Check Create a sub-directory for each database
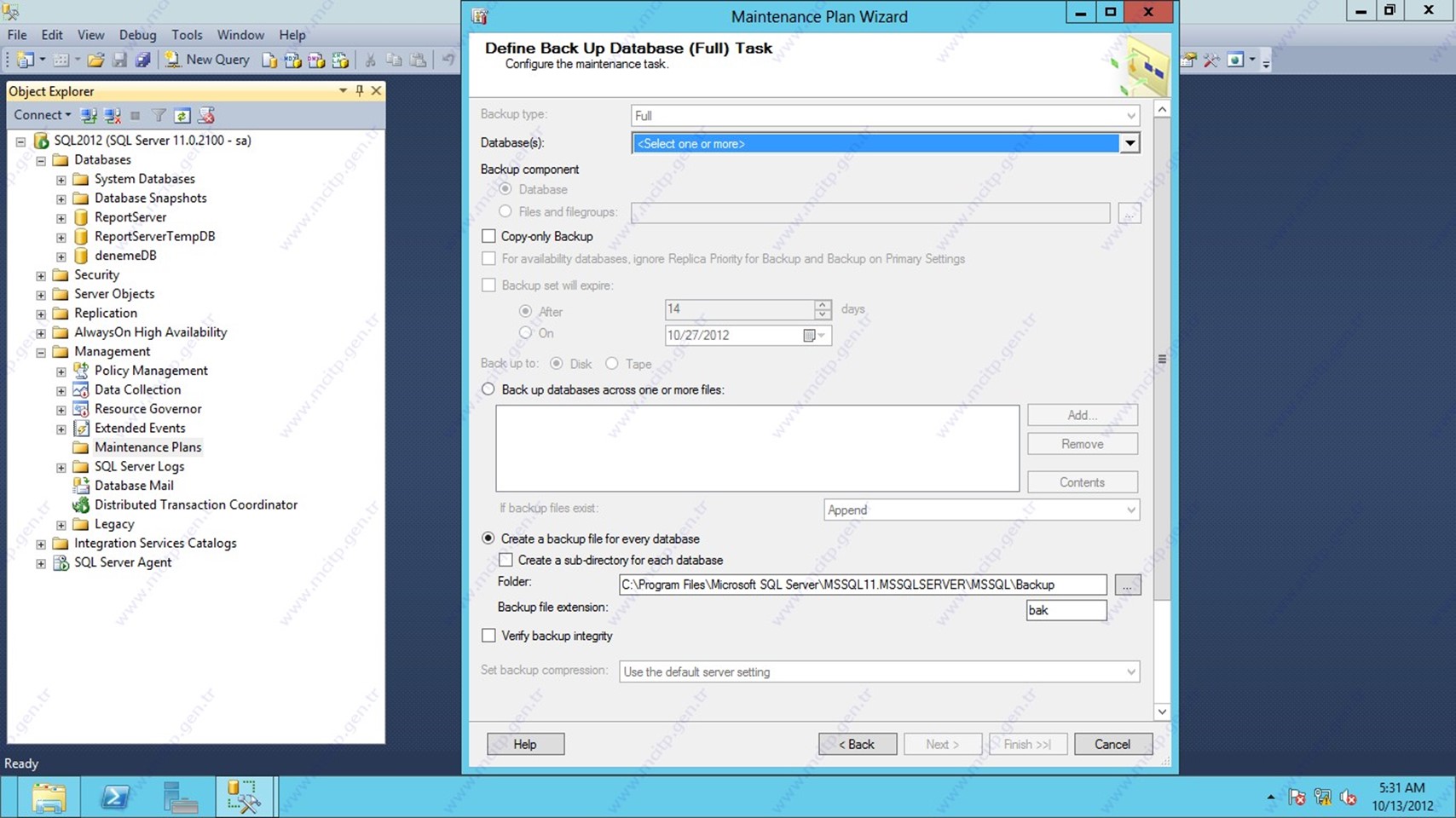1456x818 pixels. 506,560
